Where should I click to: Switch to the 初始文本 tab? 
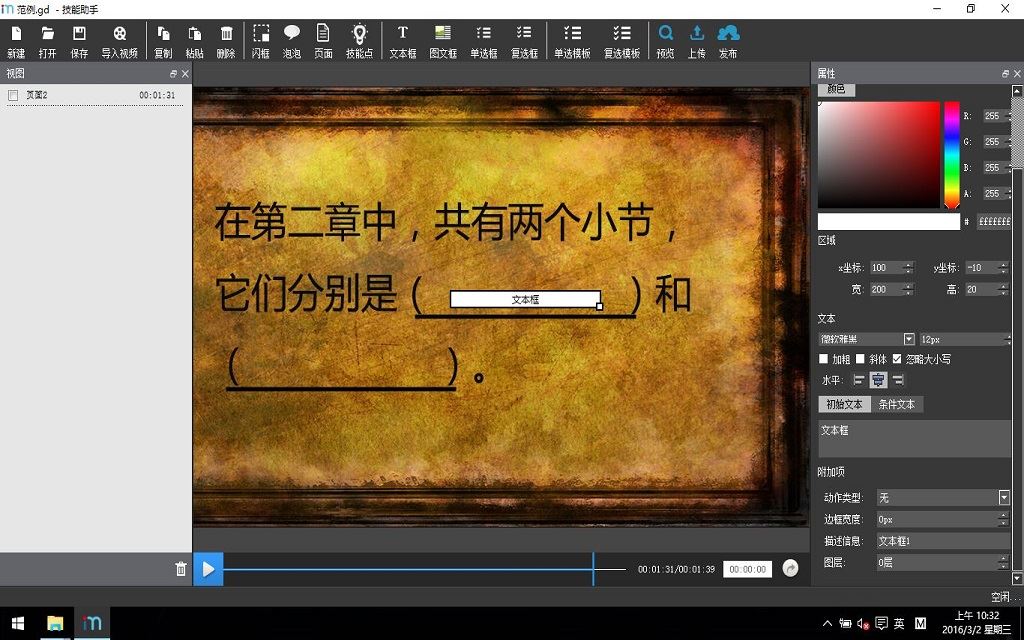pyautogui.click(x=844, y=404)
